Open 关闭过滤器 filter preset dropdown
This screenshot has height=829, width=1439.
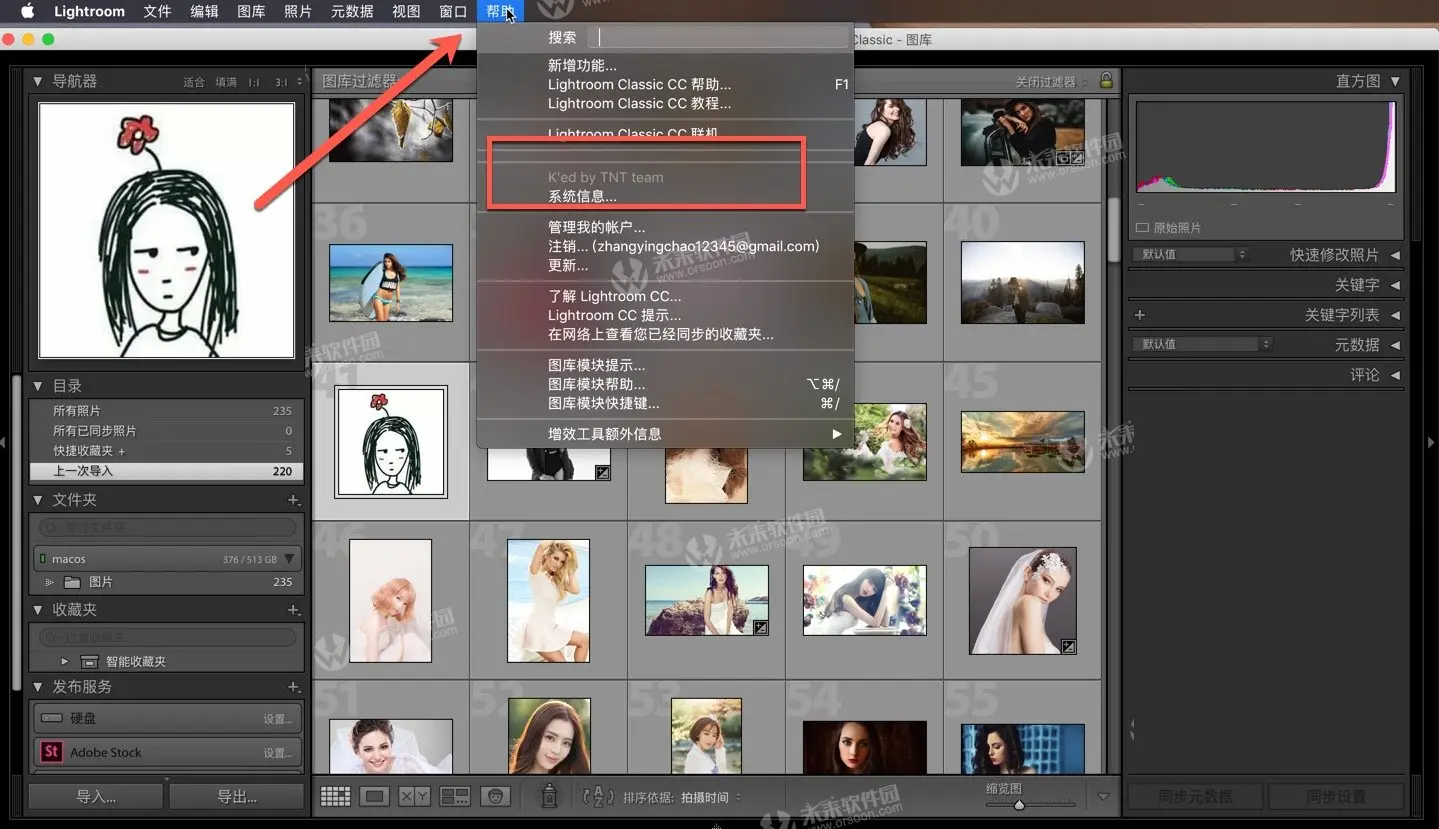(x=1051, y=81)
